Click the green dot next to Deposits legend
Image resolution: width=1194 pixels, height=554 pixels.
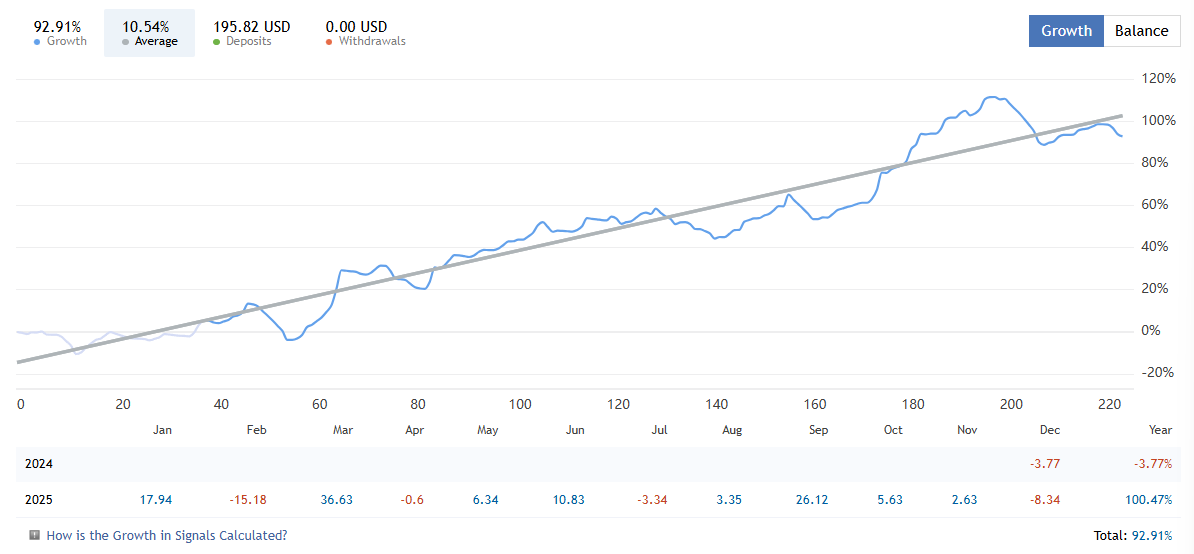[x=217, y=42]
